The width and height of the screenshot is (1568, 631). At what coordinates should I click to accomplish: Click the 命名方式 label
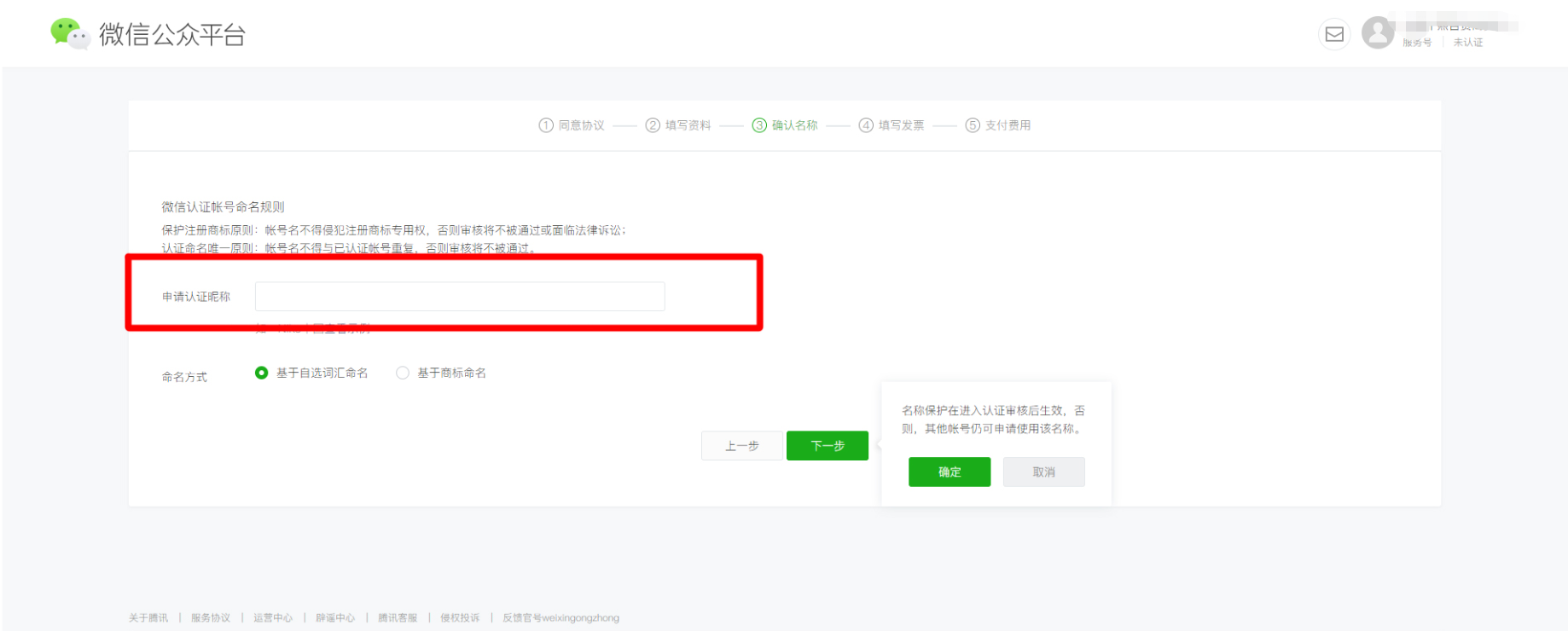[184, 377]
